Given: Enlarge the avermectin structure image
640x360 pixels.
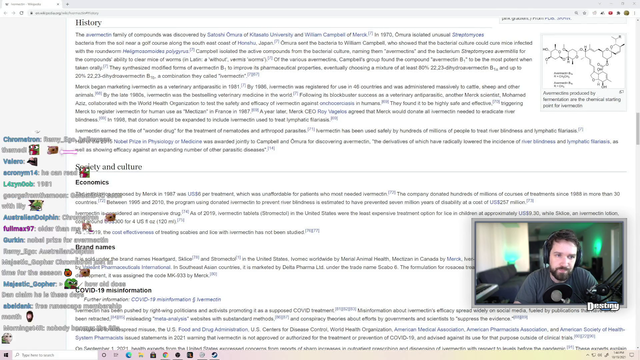Looking at the screenshot, I should pos(621,92).
